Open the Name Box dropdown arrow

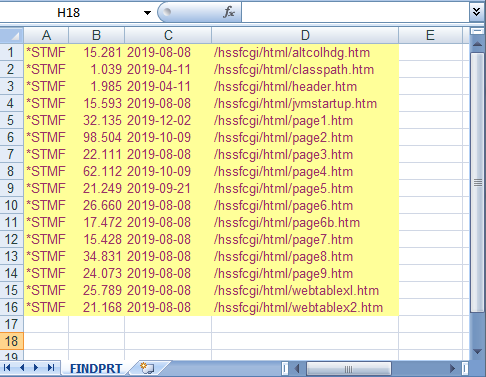tap(147, 13)
